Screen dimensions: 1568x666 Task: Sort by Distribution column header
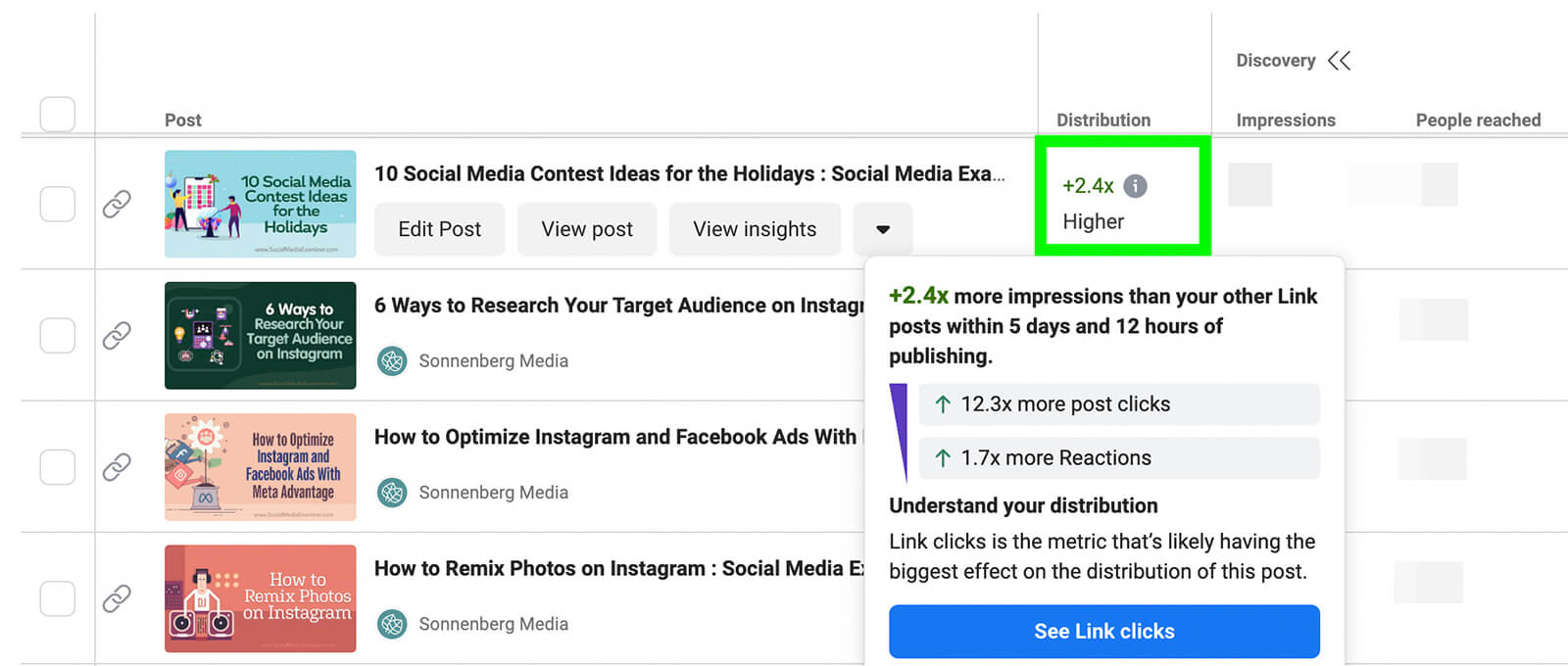[1103, 120]
